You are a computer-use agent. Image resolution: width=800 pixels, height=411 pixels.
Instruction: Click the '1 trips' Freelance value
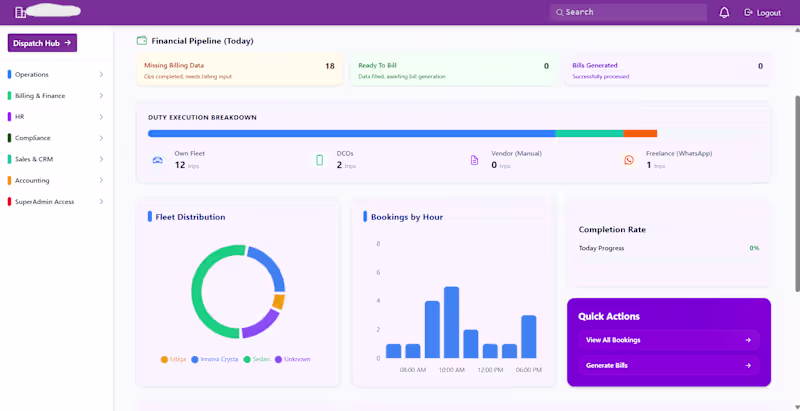pyautogui.click(x=656, y=165)
